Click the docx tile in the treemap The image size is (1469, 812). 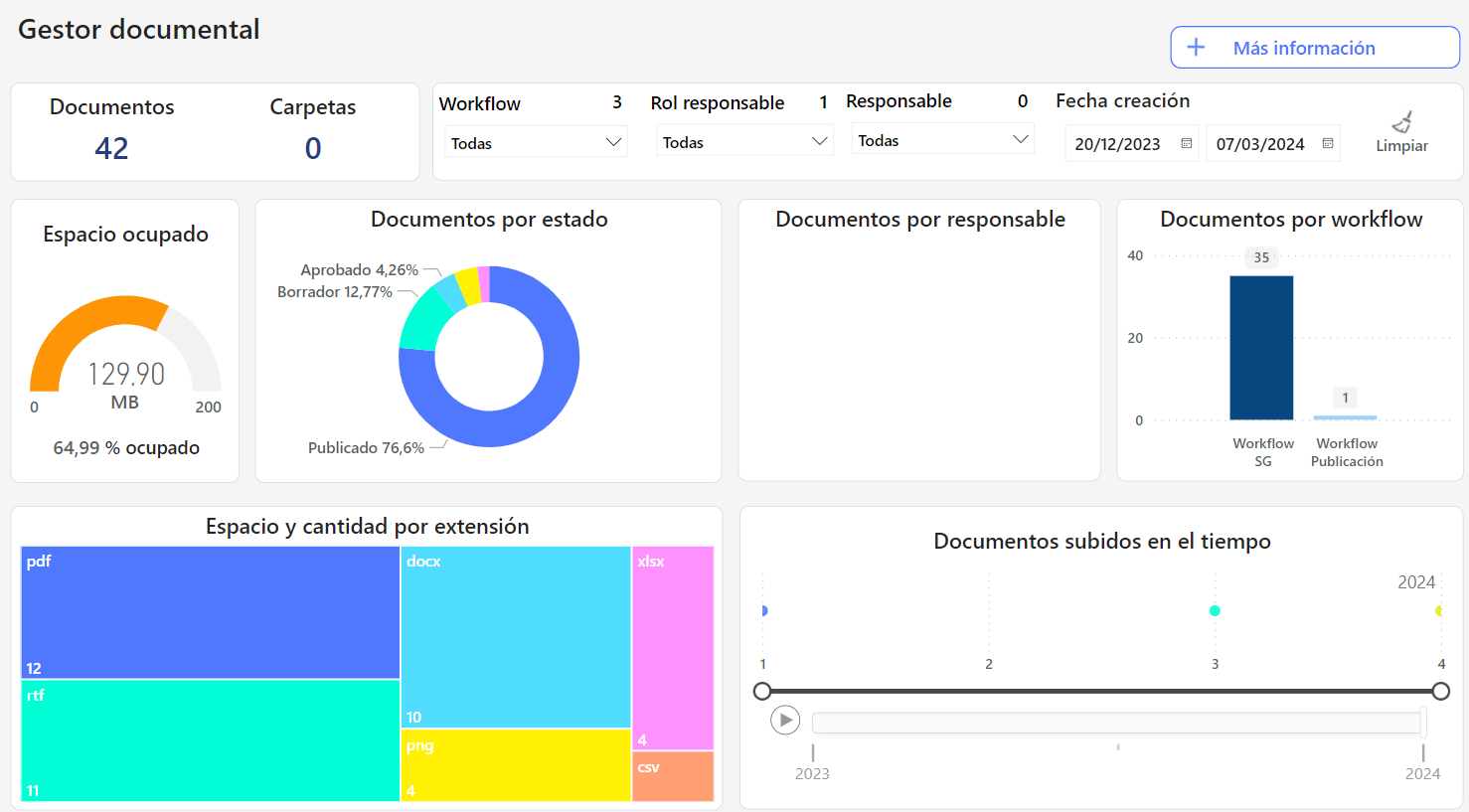click(516, 637)
